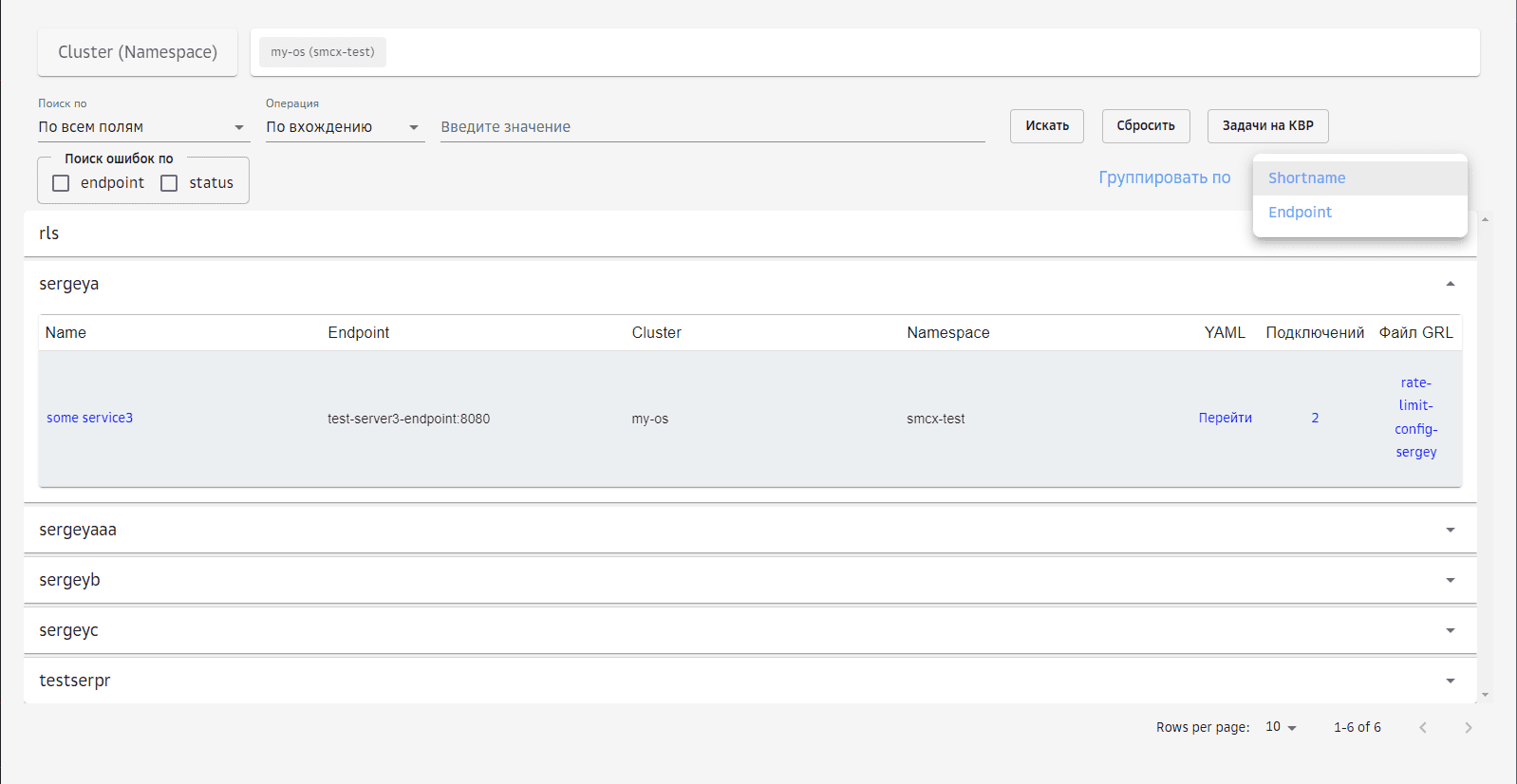Click the 'Искать' search button
The height and width of the screenshot is (784, 1517).
(x=1046, y=126)
